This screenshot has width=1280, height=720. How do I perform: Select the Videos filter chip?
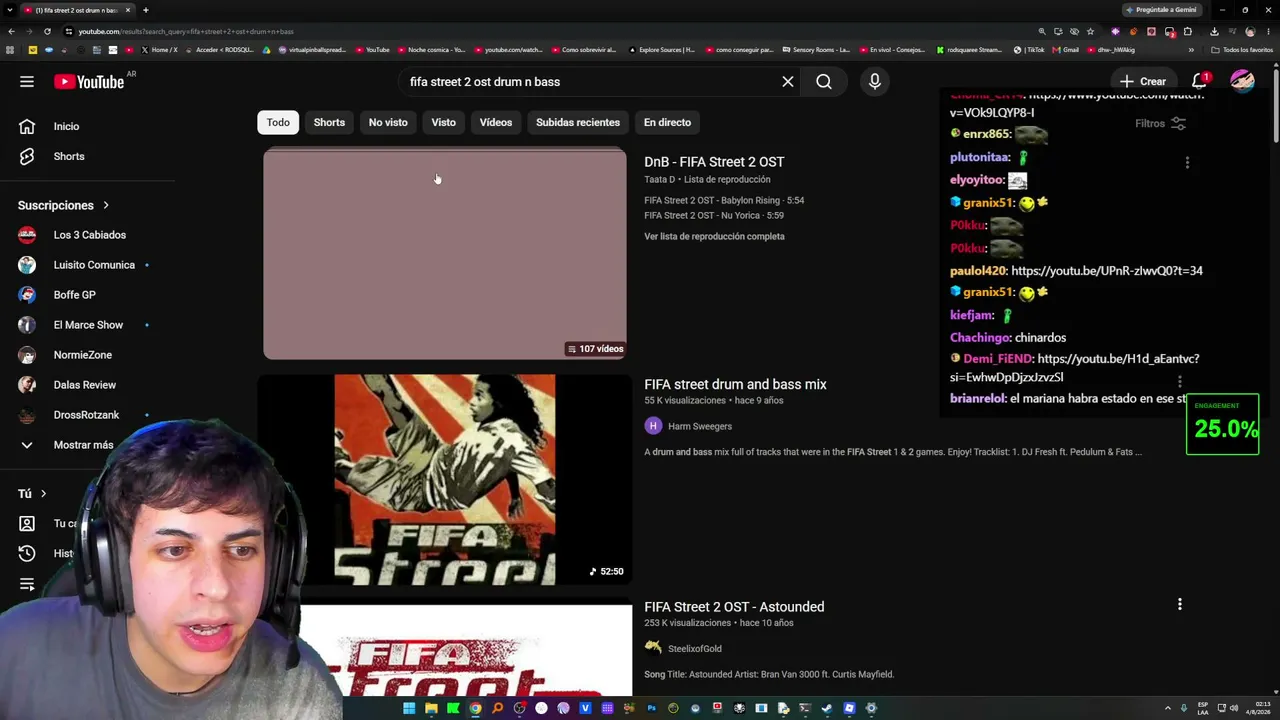496,122
